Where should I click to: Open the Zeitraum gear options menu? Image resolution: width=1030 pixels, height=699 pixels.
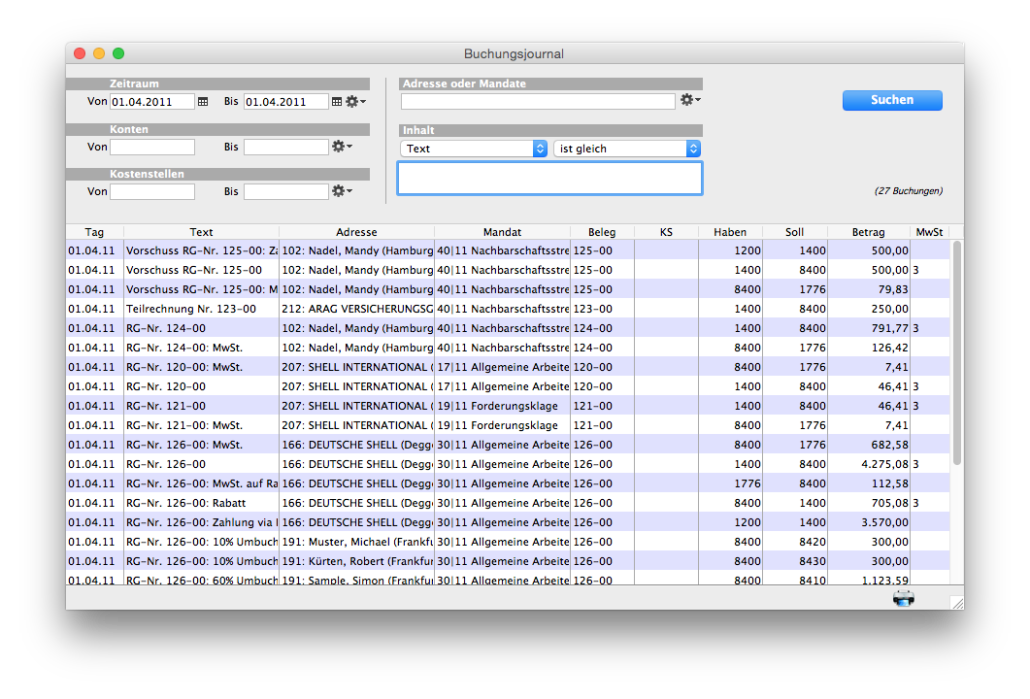352,101
